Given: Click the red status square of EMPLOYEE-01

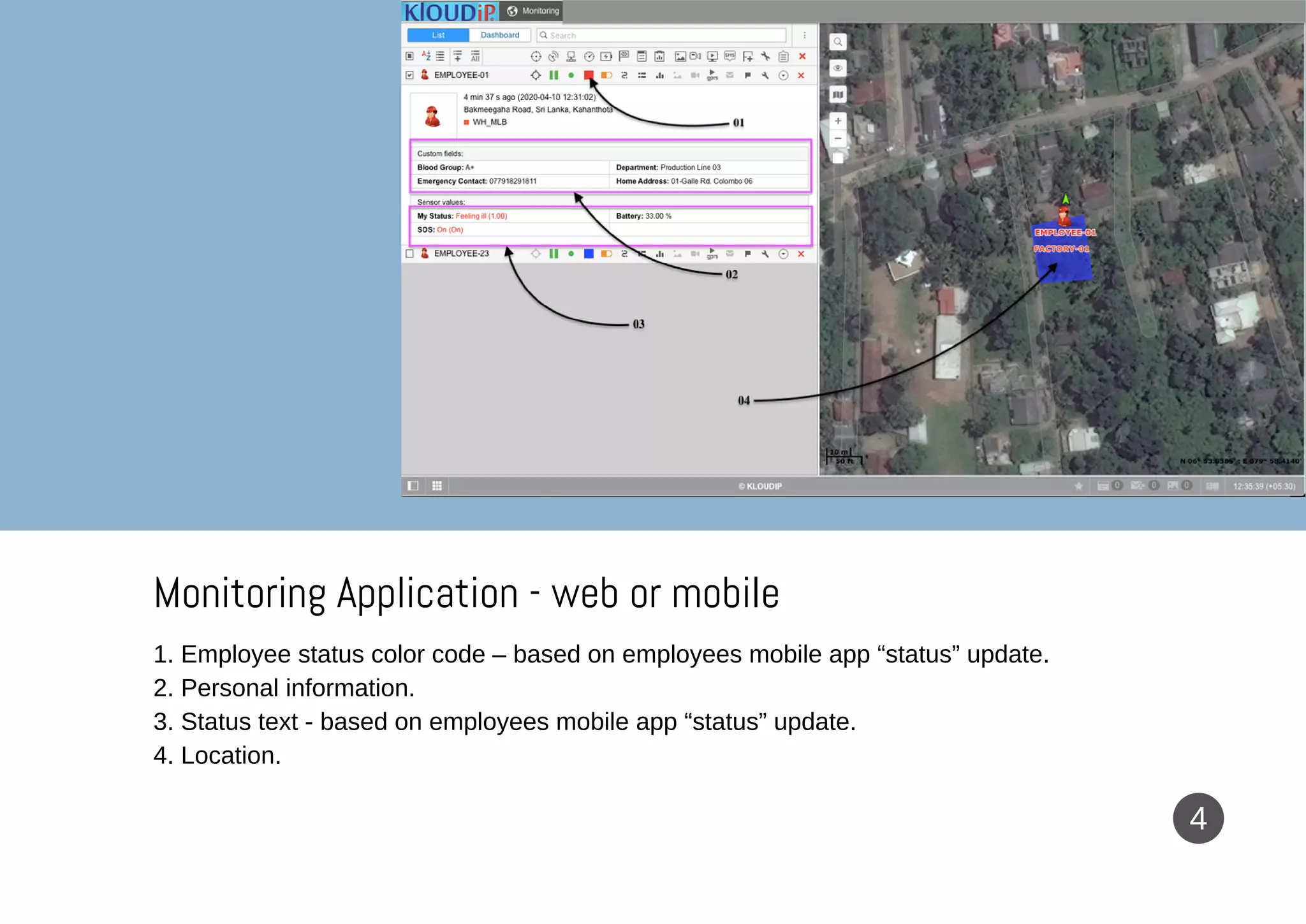Looking at the screenshot, I should 589,75.
